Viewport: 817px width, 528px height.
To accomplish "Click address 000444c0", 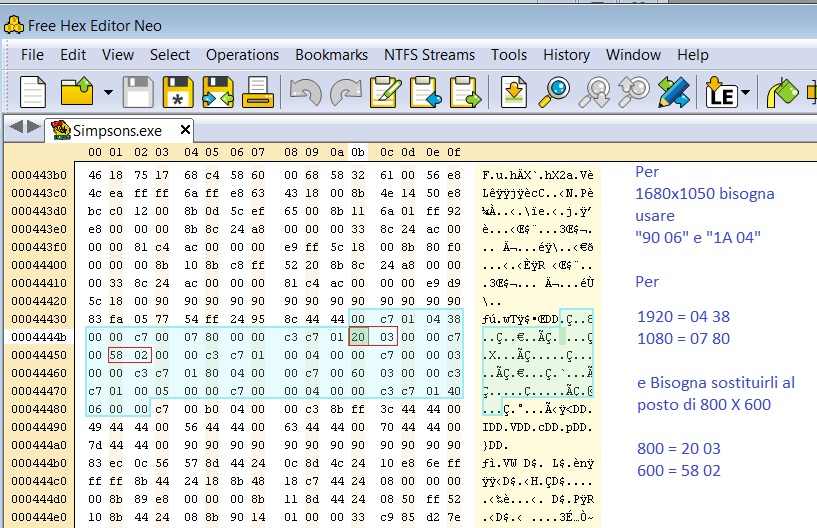I will pyautogui.click(x=39, y=481).
